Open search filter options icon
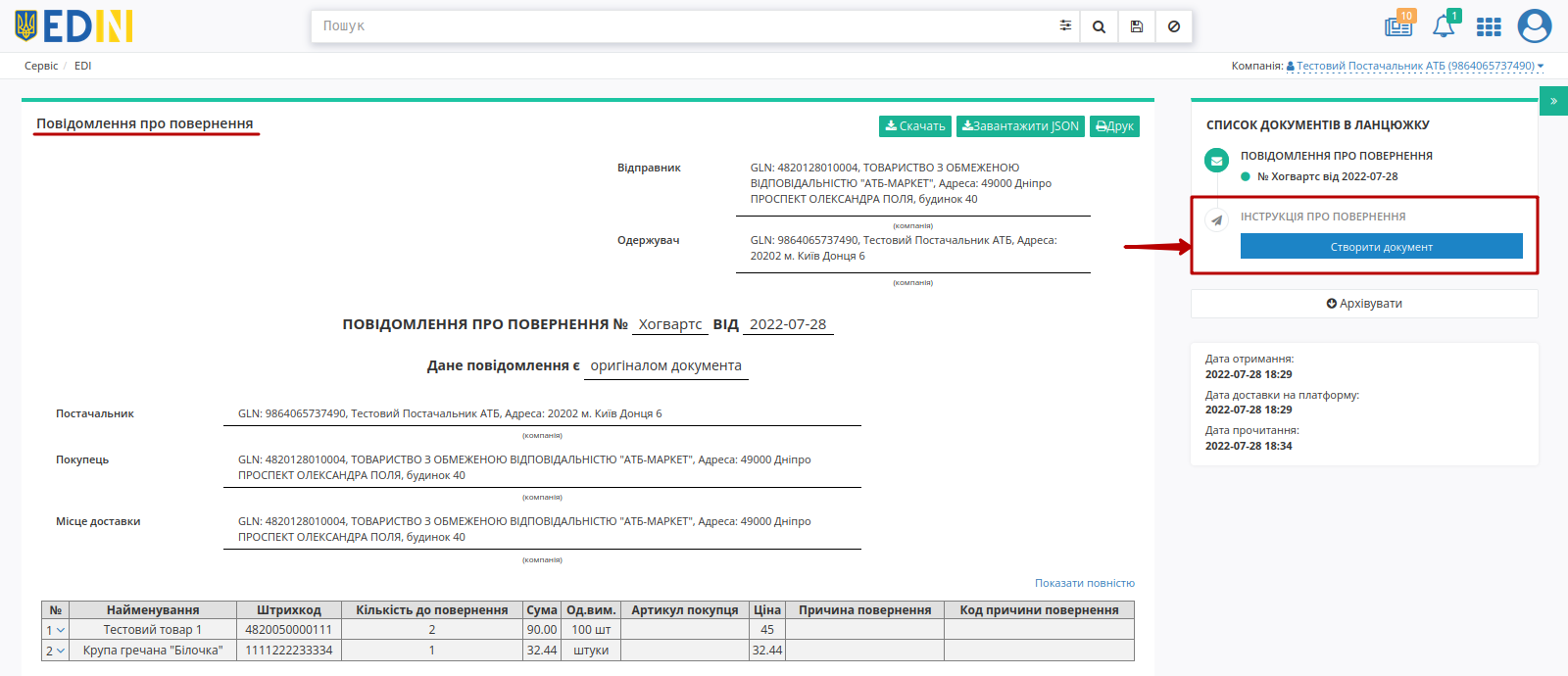The height and width of the screenshot is (676, 1568). tap(1065, 26)
